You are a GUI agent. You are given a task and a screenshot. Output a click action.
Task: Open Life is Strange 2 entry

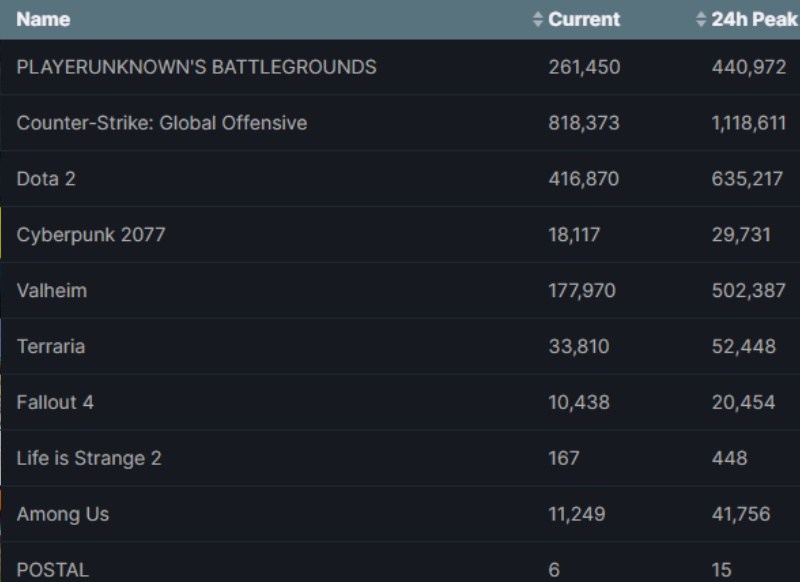click(x=89, y=459)
